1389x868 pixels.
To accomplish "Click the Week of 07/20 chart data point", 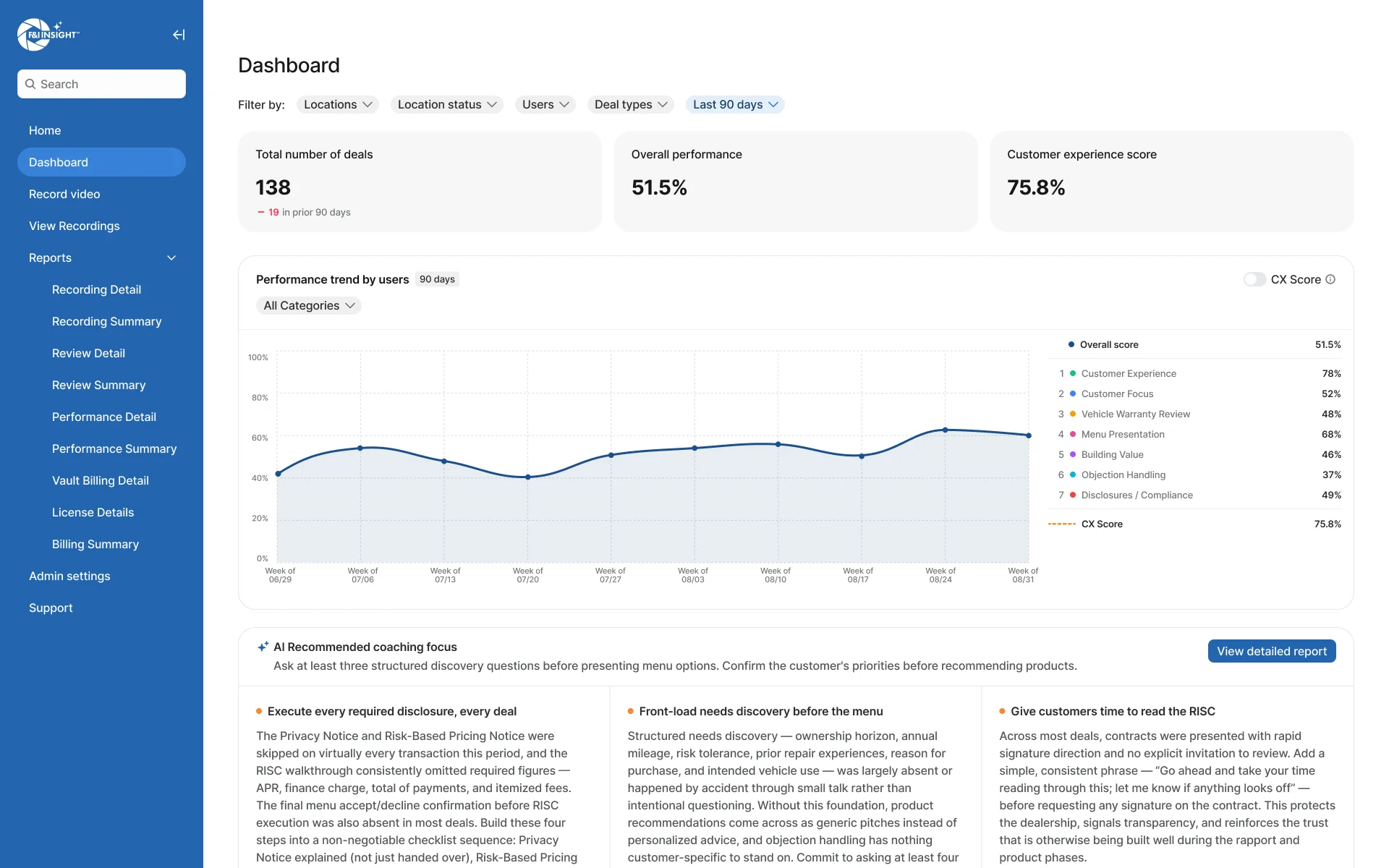I will [528, 477].
